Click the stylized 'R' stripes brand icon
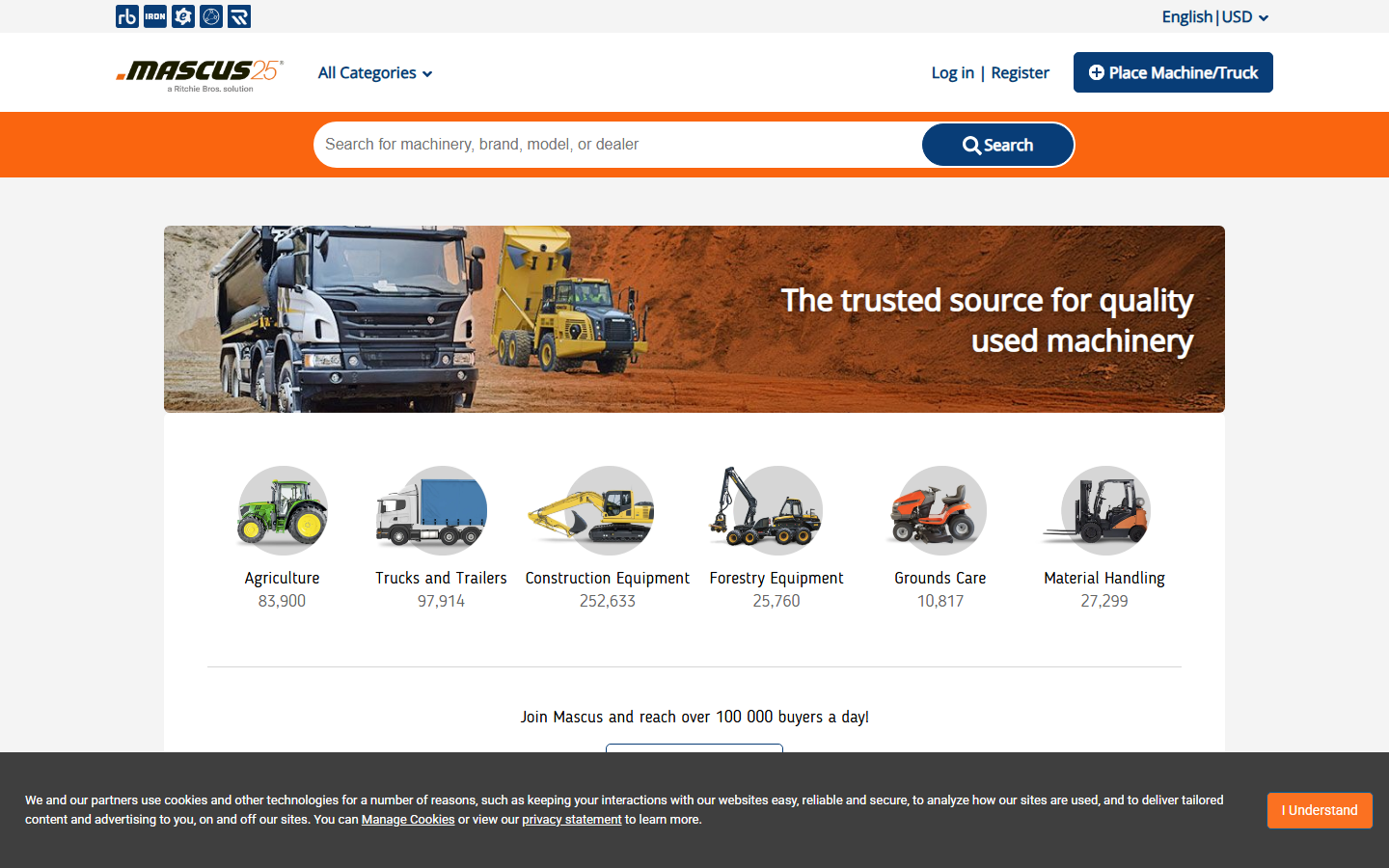Screen dimensions: 1389x868 (239, 16)
